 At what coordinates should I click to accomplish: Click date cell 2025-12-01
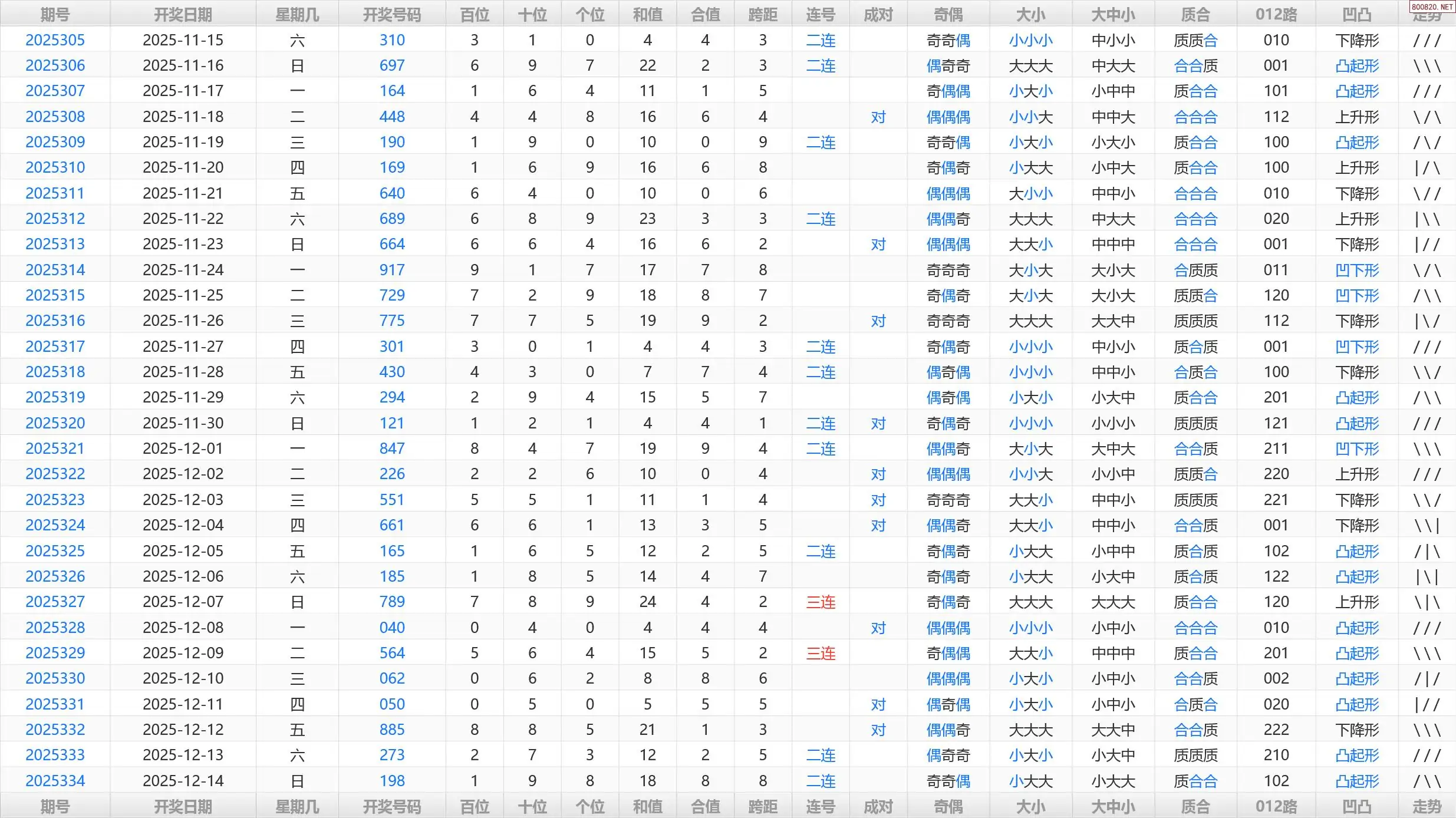[183, 448]
